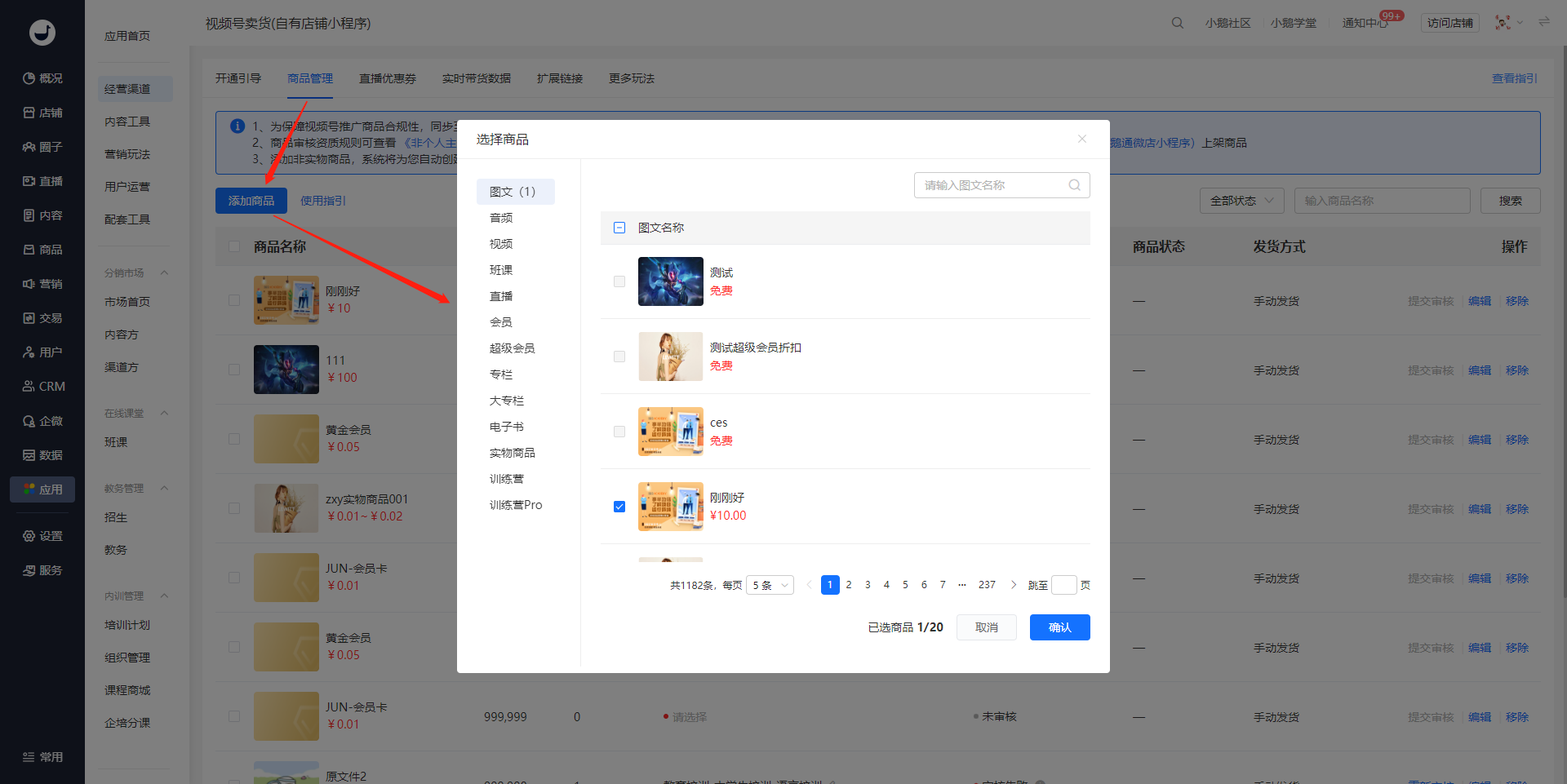The image size is (1567, 784).
Task: Open the 设置 settings sidebar item
Action: click(x=42, y=536)
